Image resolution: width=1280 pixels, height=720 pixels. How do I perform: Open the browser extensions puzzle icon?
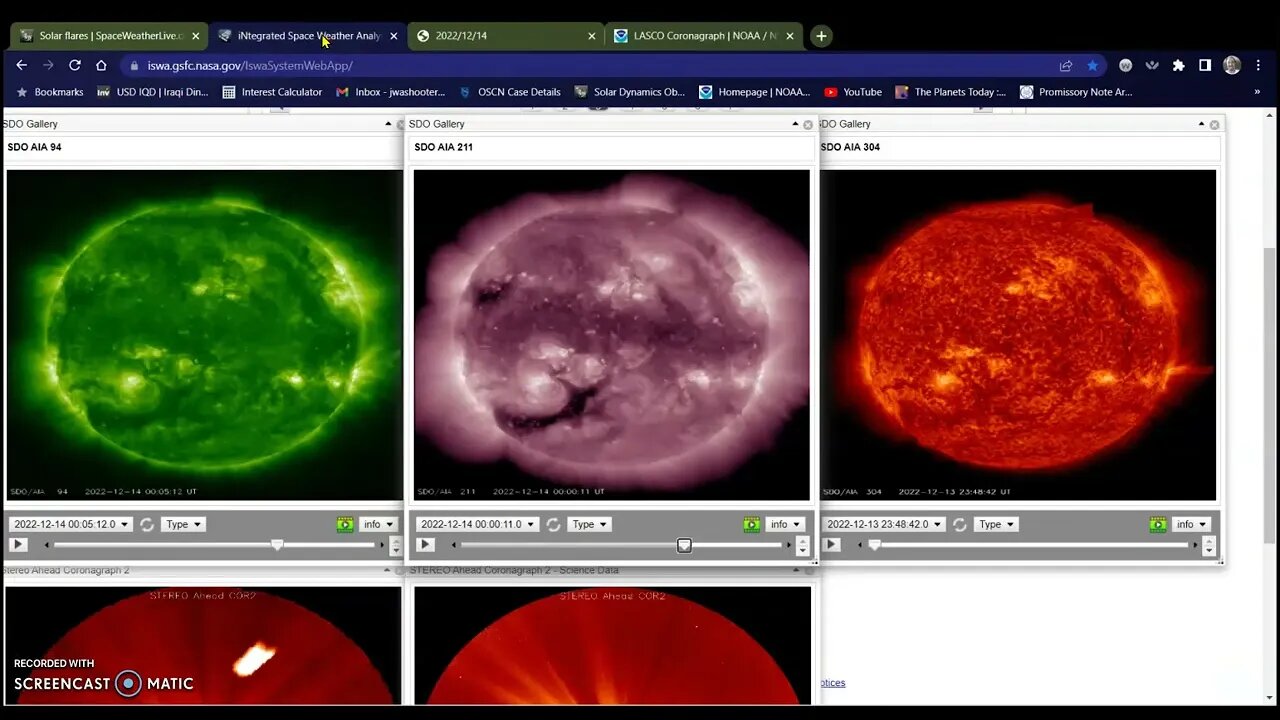1178,65
